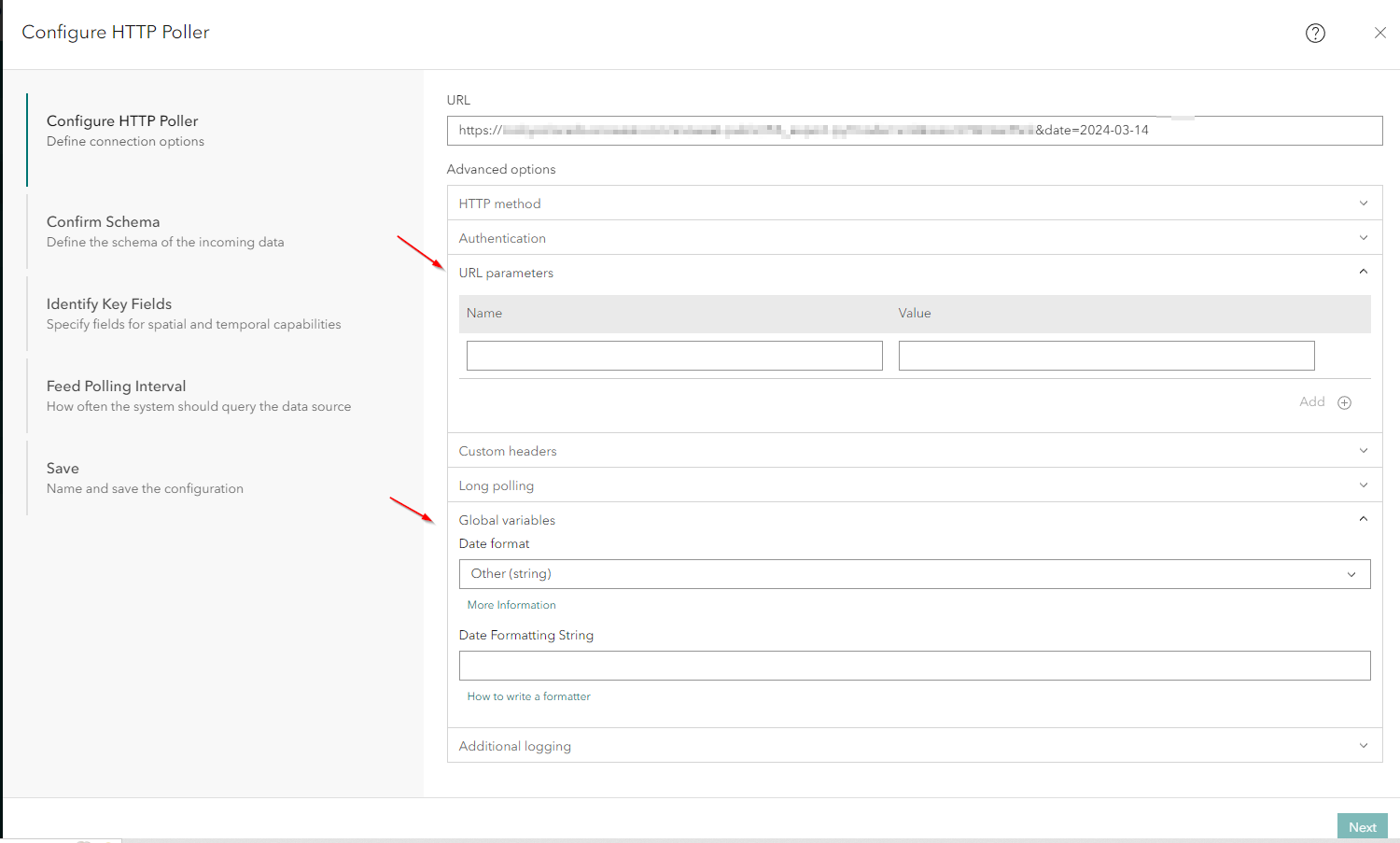Click the help question mark icon
Viewport: 1400px width, 843px height.
tap(1315, 34)
